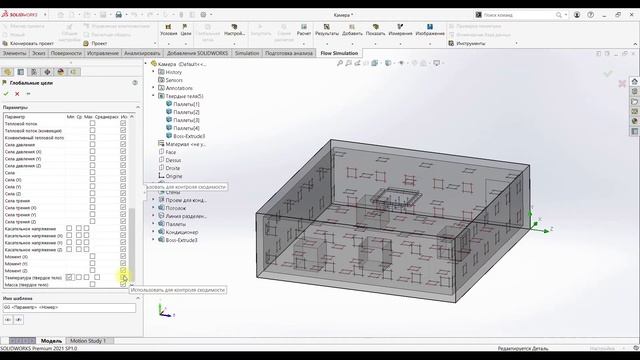Pin the Global Goals property panel
This screenshot has height=360, width=640.
pyautogui.click(x=28, y=94)
